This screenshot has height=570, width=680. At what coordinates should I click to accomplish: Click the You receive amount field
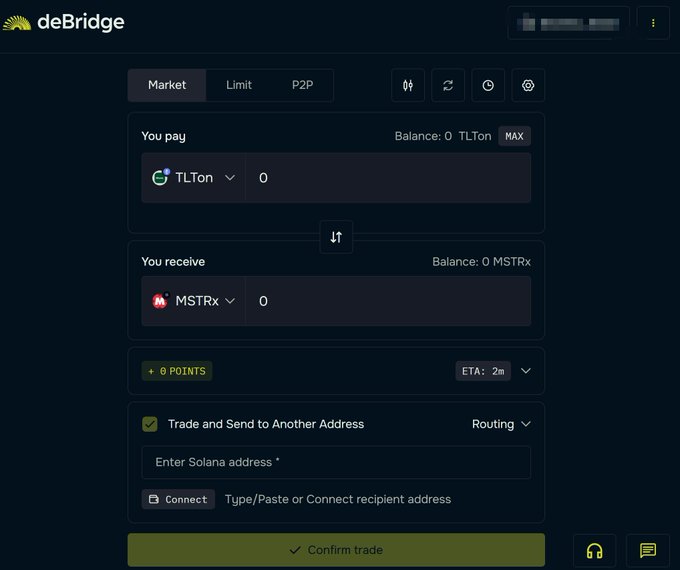tap(388, 301)
